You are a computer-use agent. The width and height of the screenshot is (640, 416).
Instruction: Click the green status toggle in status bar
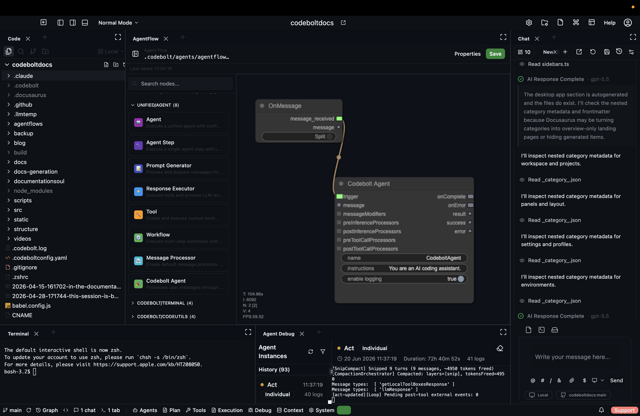(x=344, y=410)
